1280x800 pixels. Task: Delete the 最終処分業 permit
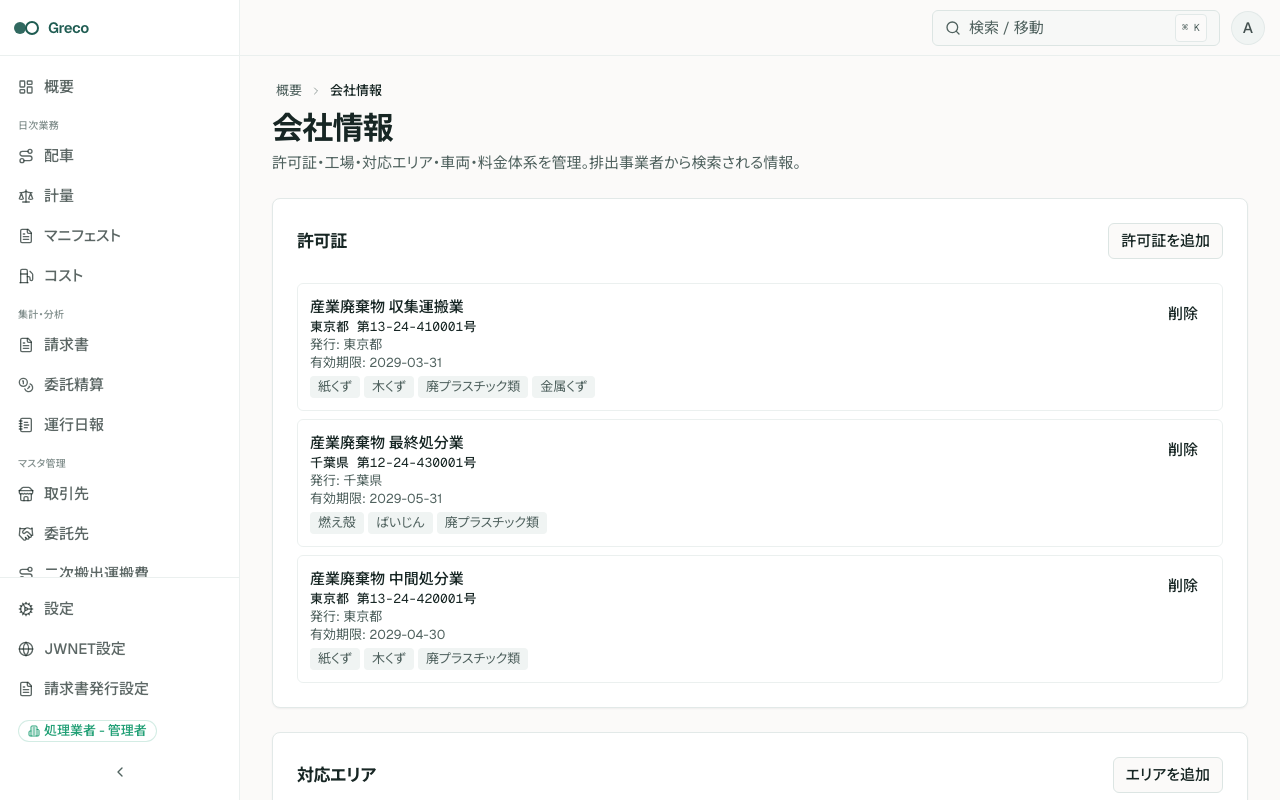[1183, 450]
